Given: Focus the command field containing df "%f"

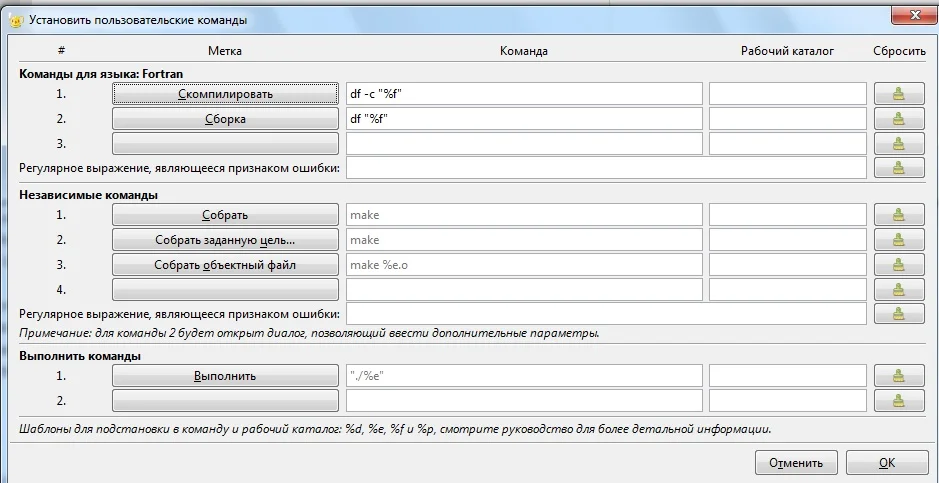Looking at the screenshot, I should click(x=524, y=119).
